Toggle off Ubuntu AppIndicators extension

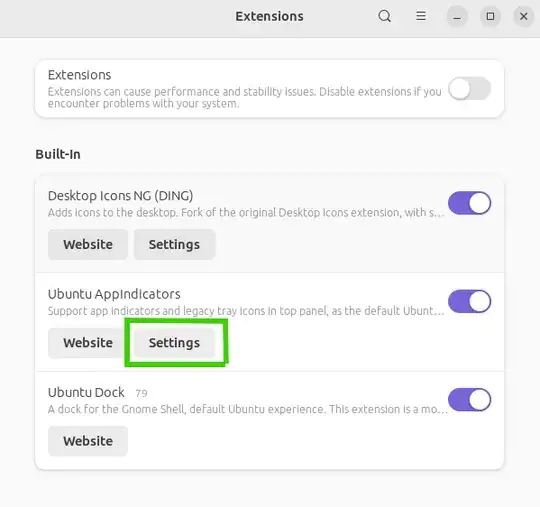point(469,301)
